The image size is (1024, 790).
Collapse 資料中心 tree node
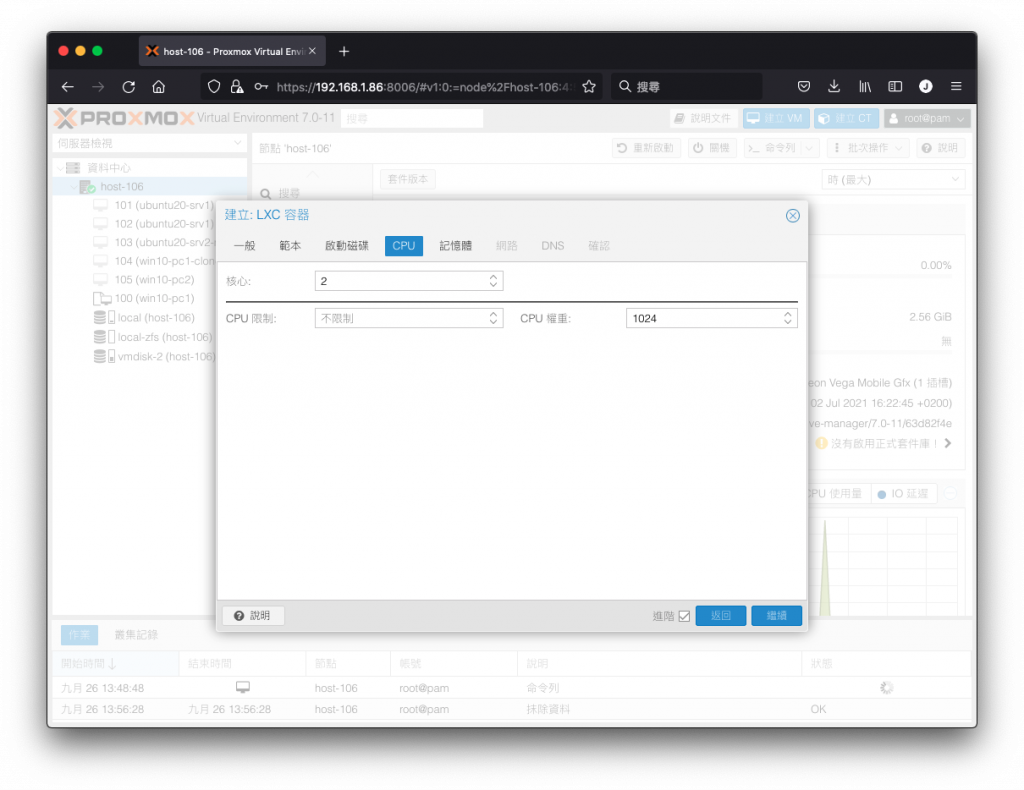click(60, 168)
